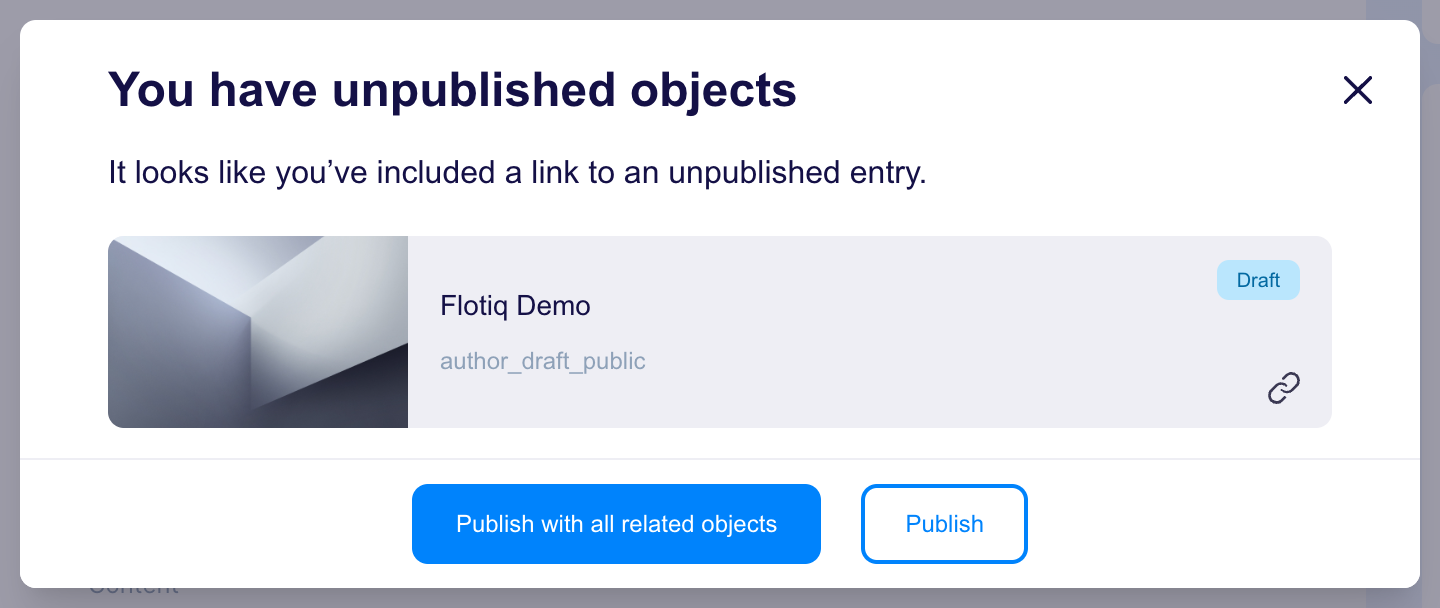Screen dimensions: 1440x608
Task: Dismiss dialog by clicking dimmed backdrop
Action: [9, 300]
